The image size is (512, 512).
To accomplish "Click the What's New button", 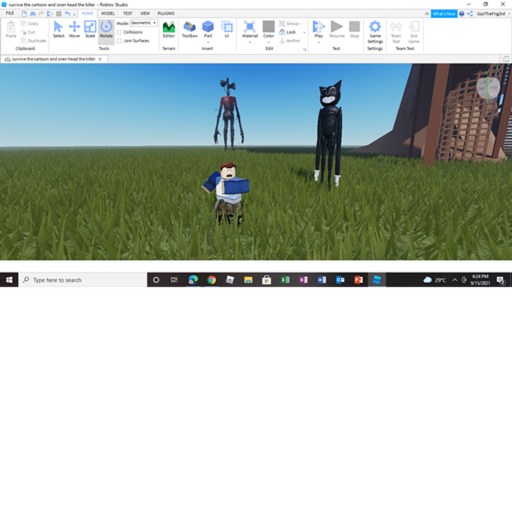I will pyautogui.click(x=444, y=14).
